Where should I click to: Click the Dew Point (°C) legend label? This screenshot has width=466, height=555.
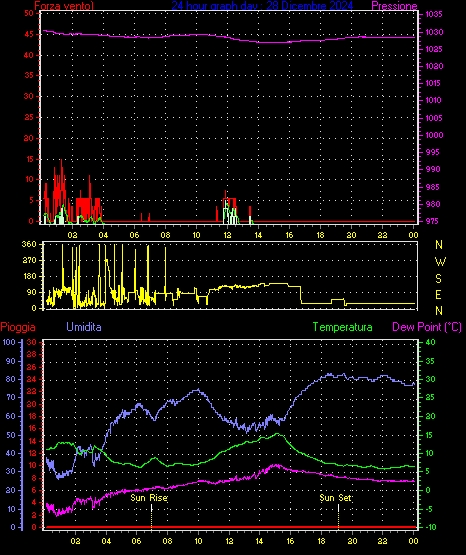click(x=427, y=327)
